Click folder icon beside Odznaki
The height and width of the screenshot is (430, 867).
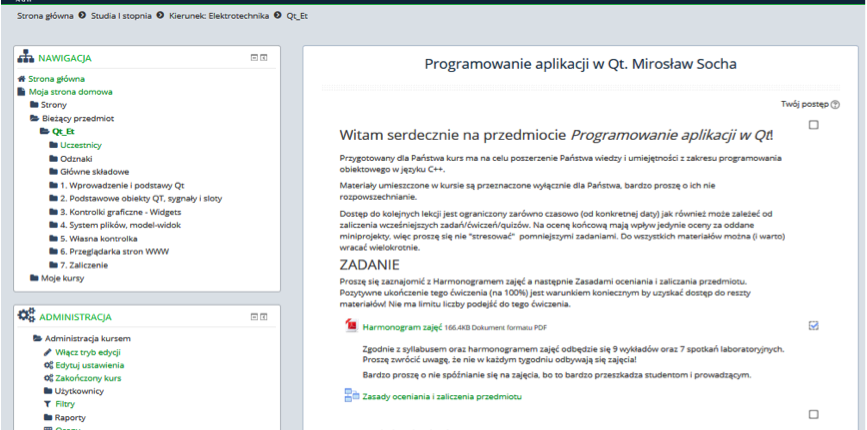[53, 159]
